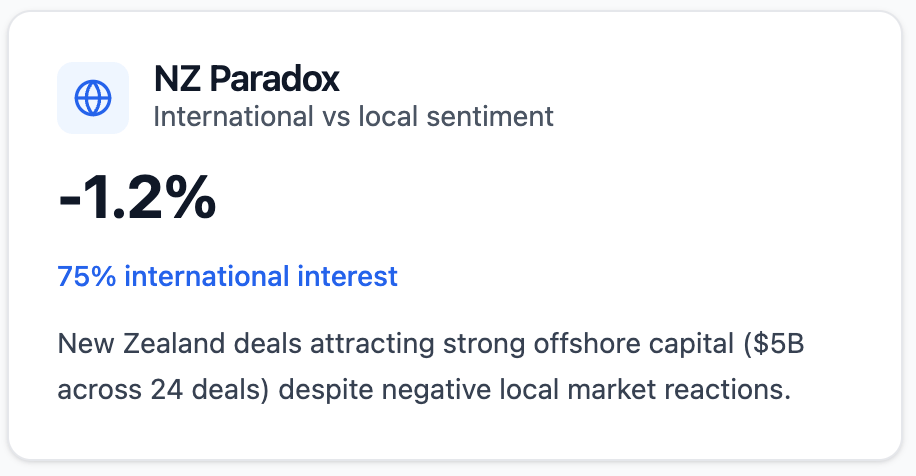Click the "International vs local sentiment" subtitle
The height and width of the screenshot is (476, 916).
click(353, 116)
